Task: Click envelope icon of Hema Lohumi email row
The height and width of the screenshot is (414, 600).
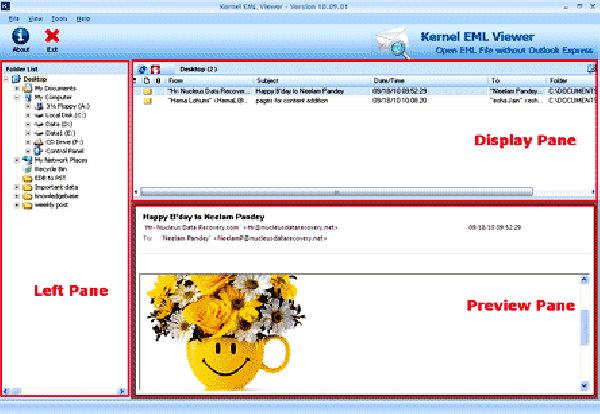Action: 148,101
